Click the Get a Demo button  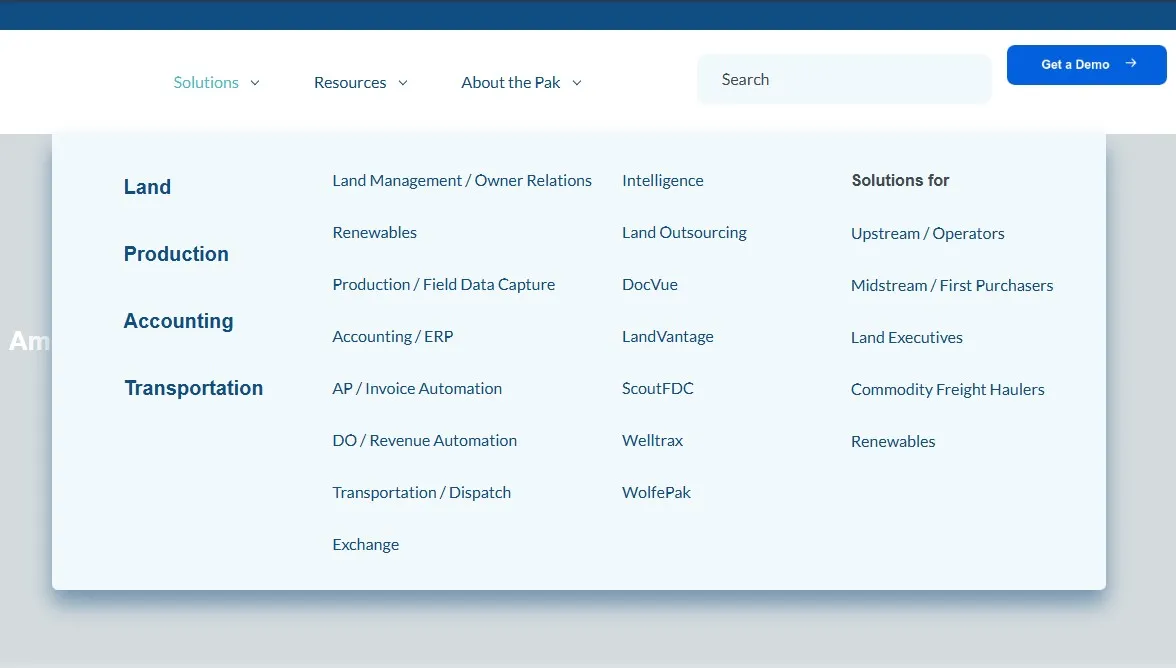[1086, 63]
